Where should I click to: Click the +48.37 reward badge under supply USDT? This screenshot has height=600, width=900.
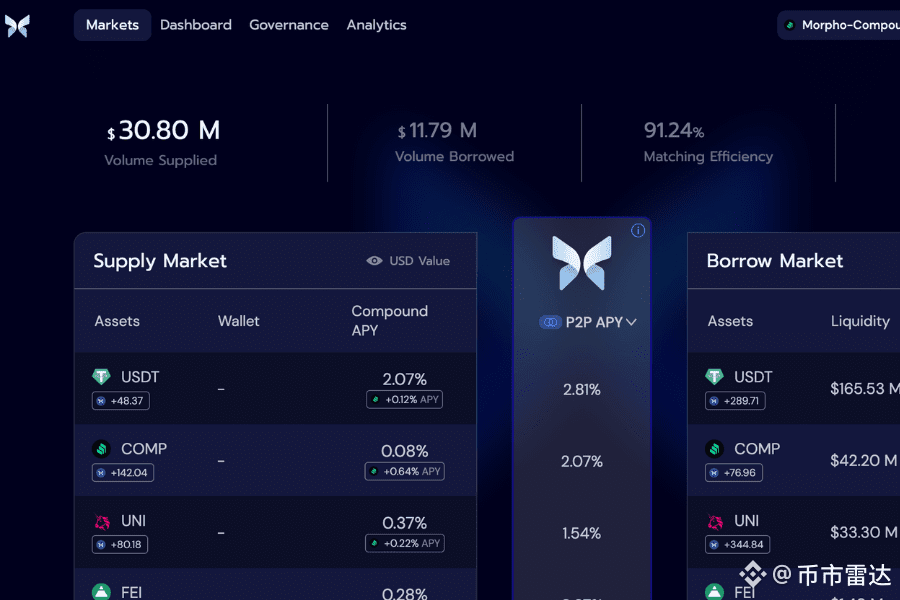click(121, 401)
